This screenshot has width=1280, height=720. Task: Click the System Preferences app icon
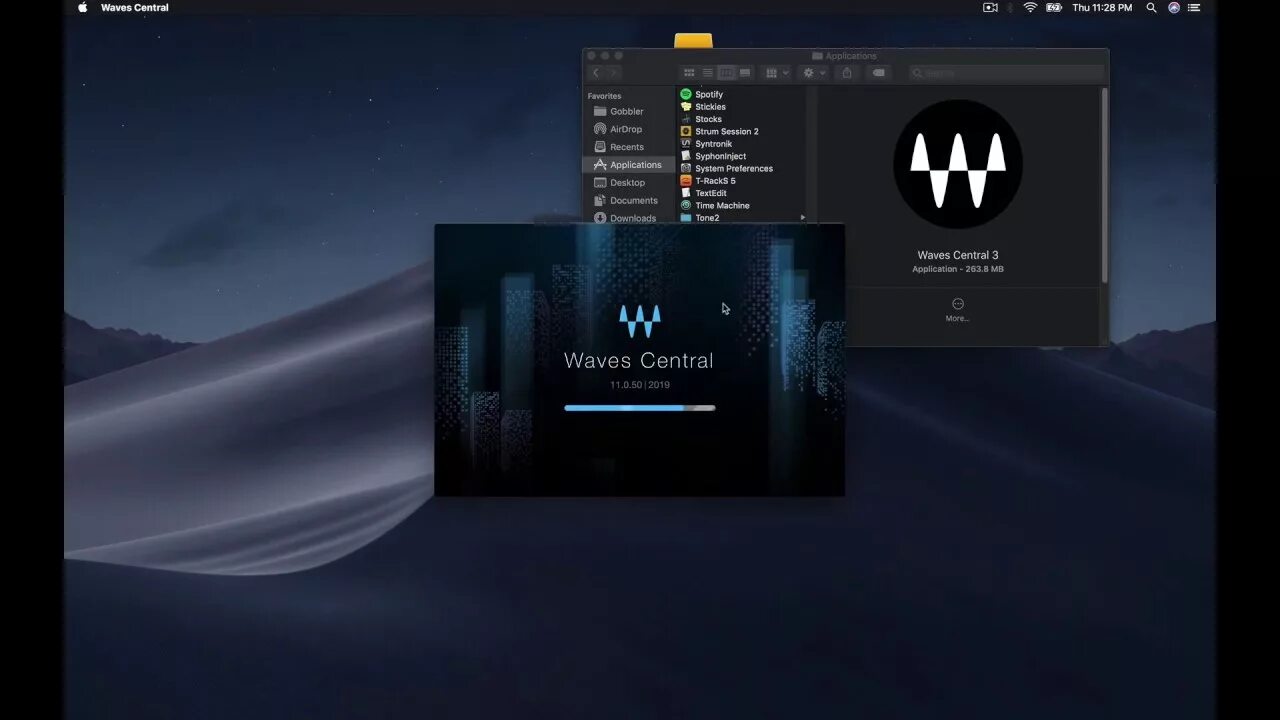coord(686,168)
